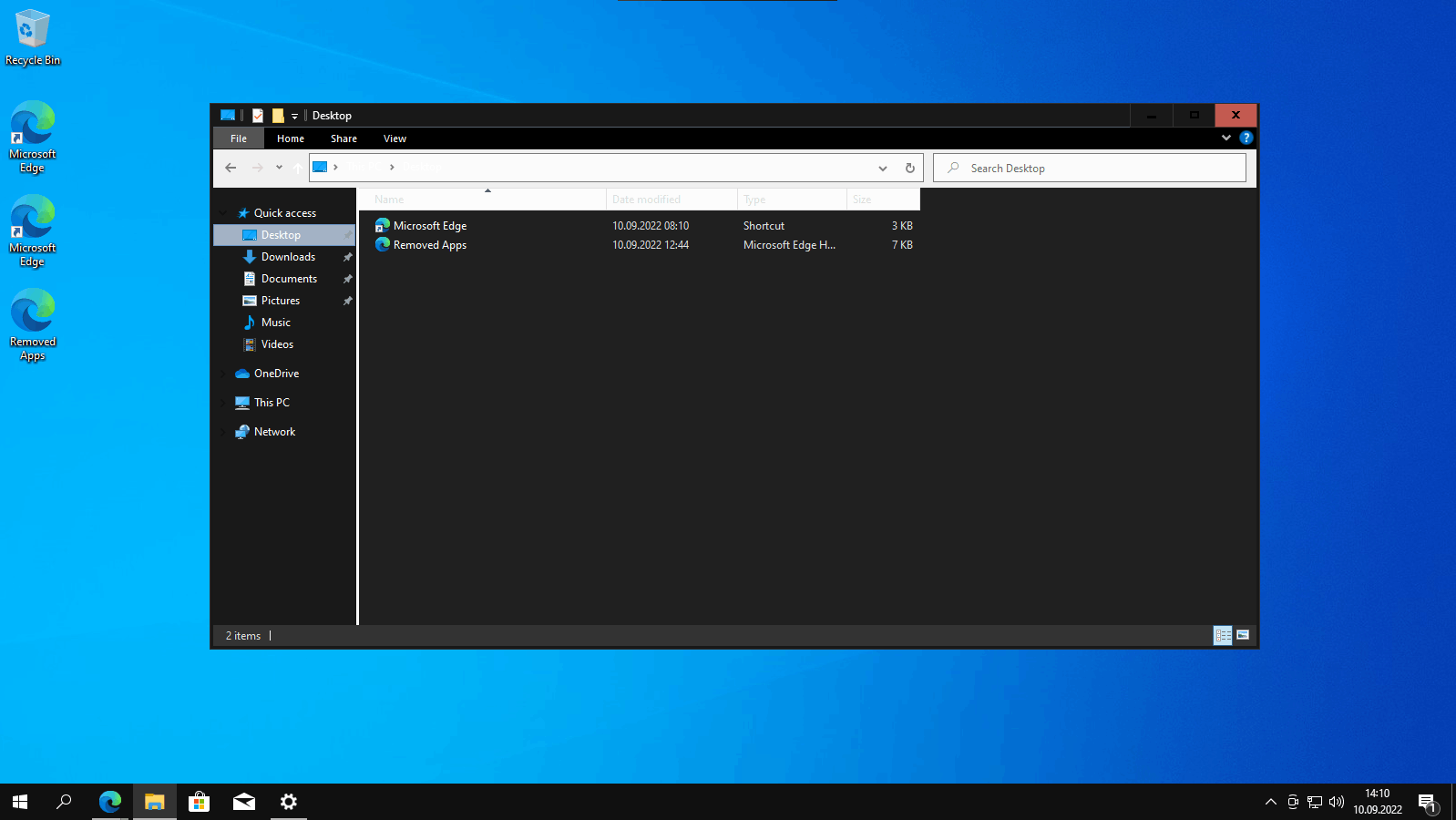1456x820 pixels.
Task: Open the network tray icon
Action: (1315, 802)
